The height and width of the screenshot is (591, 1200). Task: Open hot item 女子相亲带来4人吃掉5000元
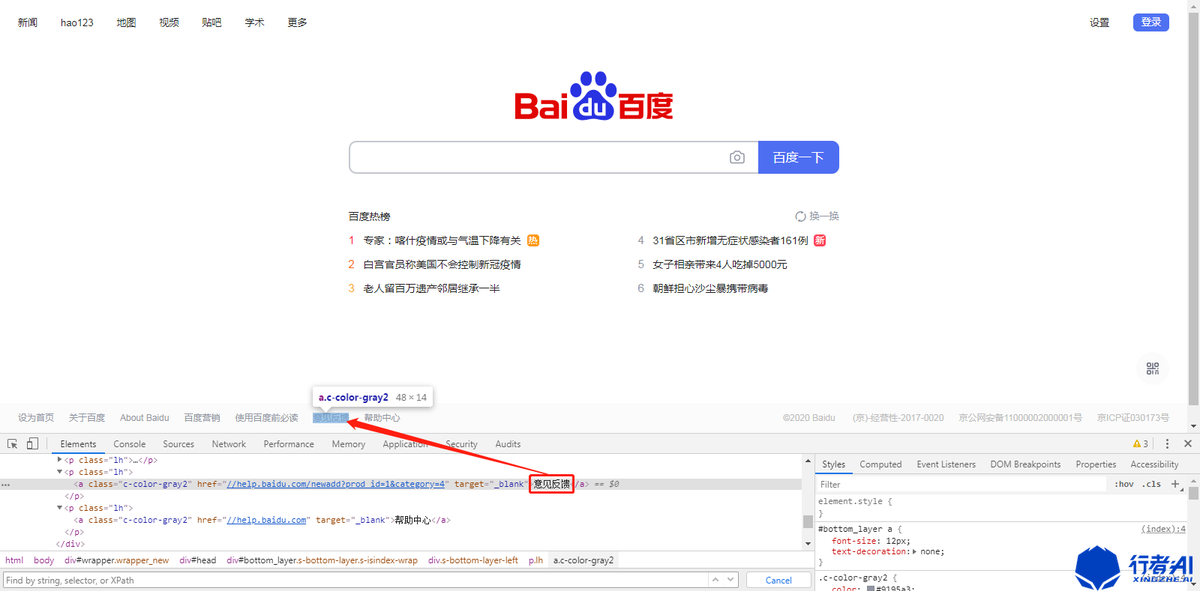coord(720,264)
